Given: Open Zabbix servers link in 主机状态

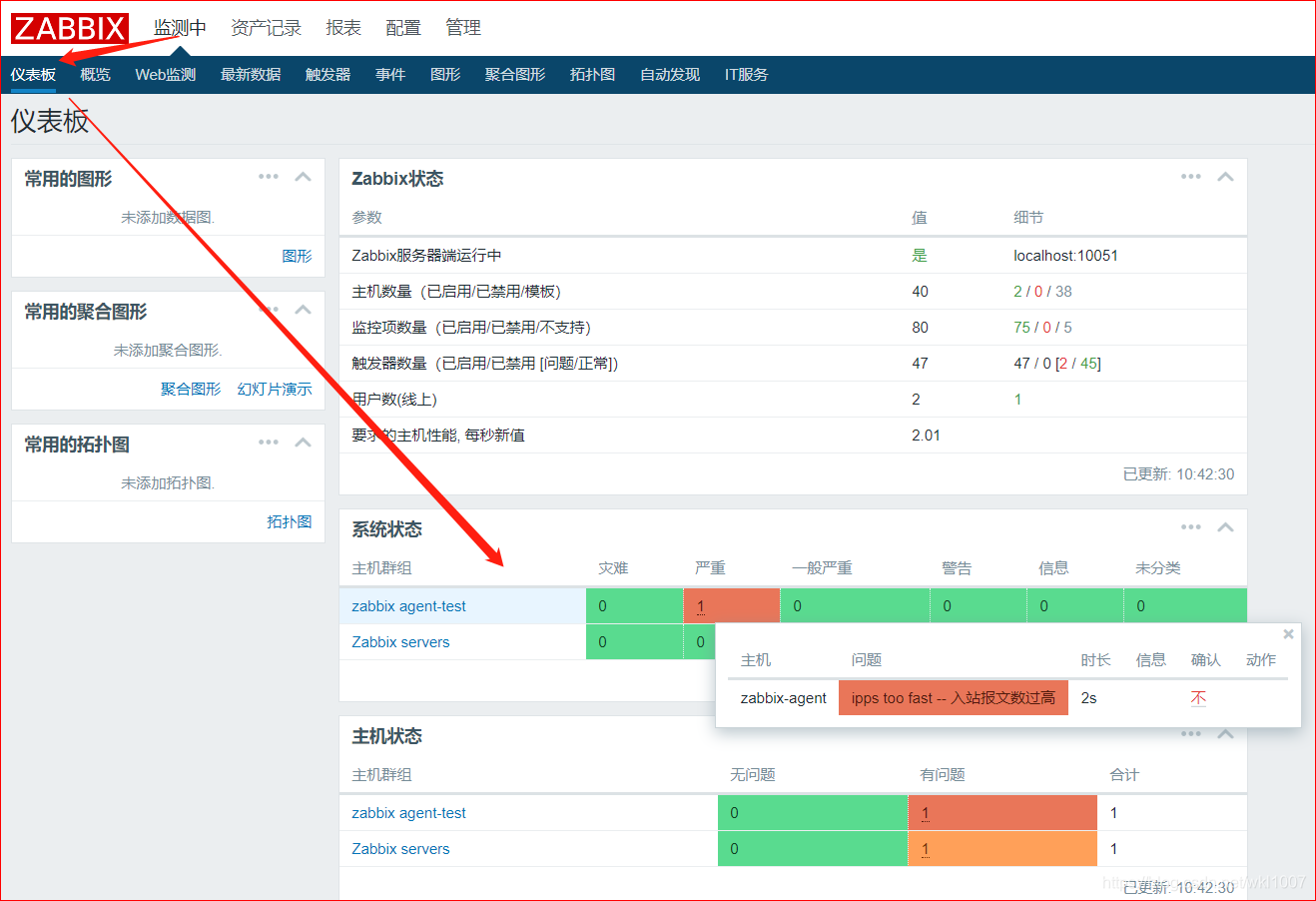Looking at the screenshot, I should pos(400,849).
